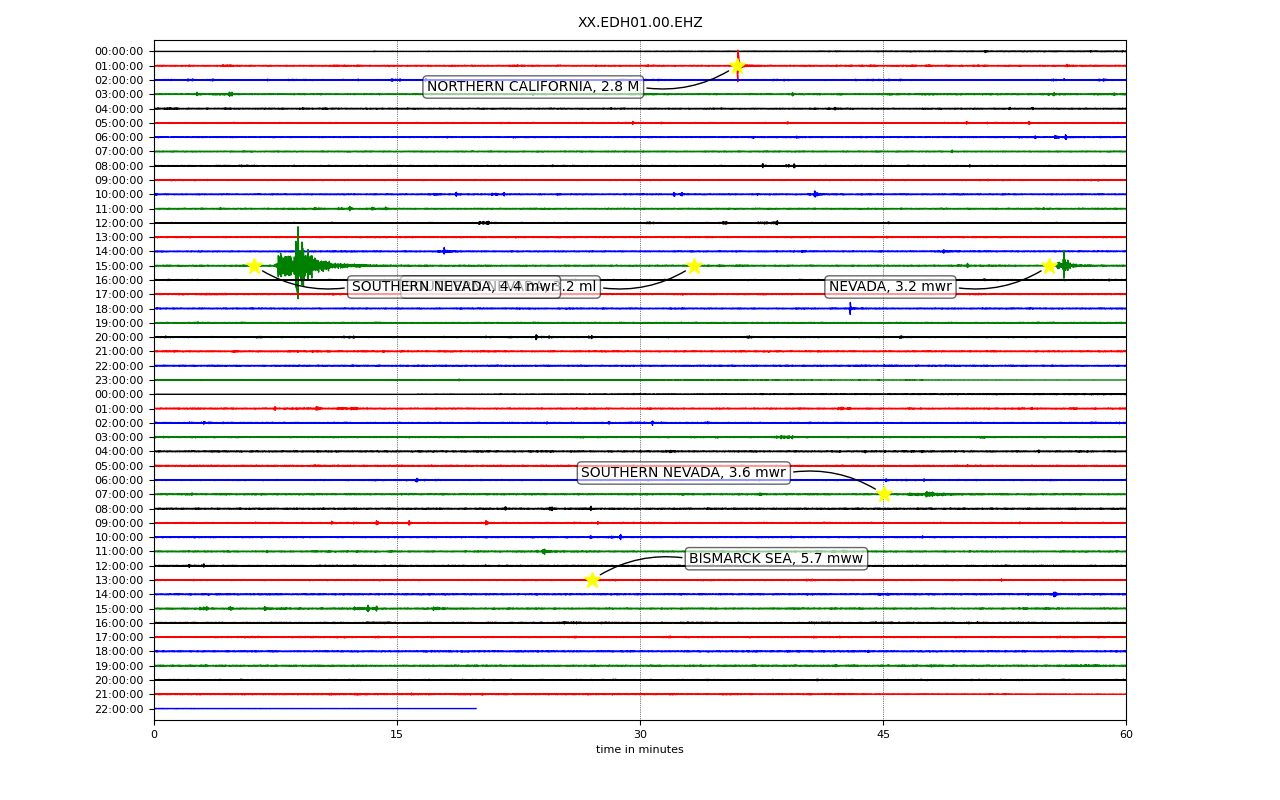Click the Southern Nevada 3.6 star marker
Viewport: 1280px width, 800px height.
tap(884, 494)
